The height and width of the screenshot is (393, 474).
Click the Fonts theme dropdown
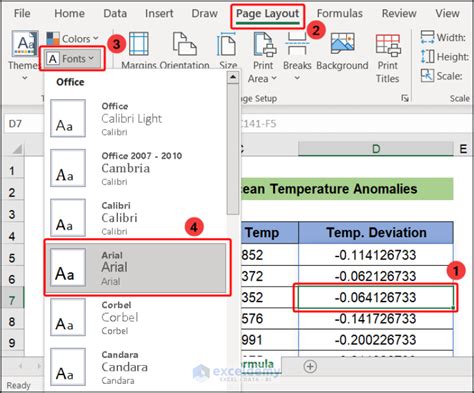[x=72, y=59]
